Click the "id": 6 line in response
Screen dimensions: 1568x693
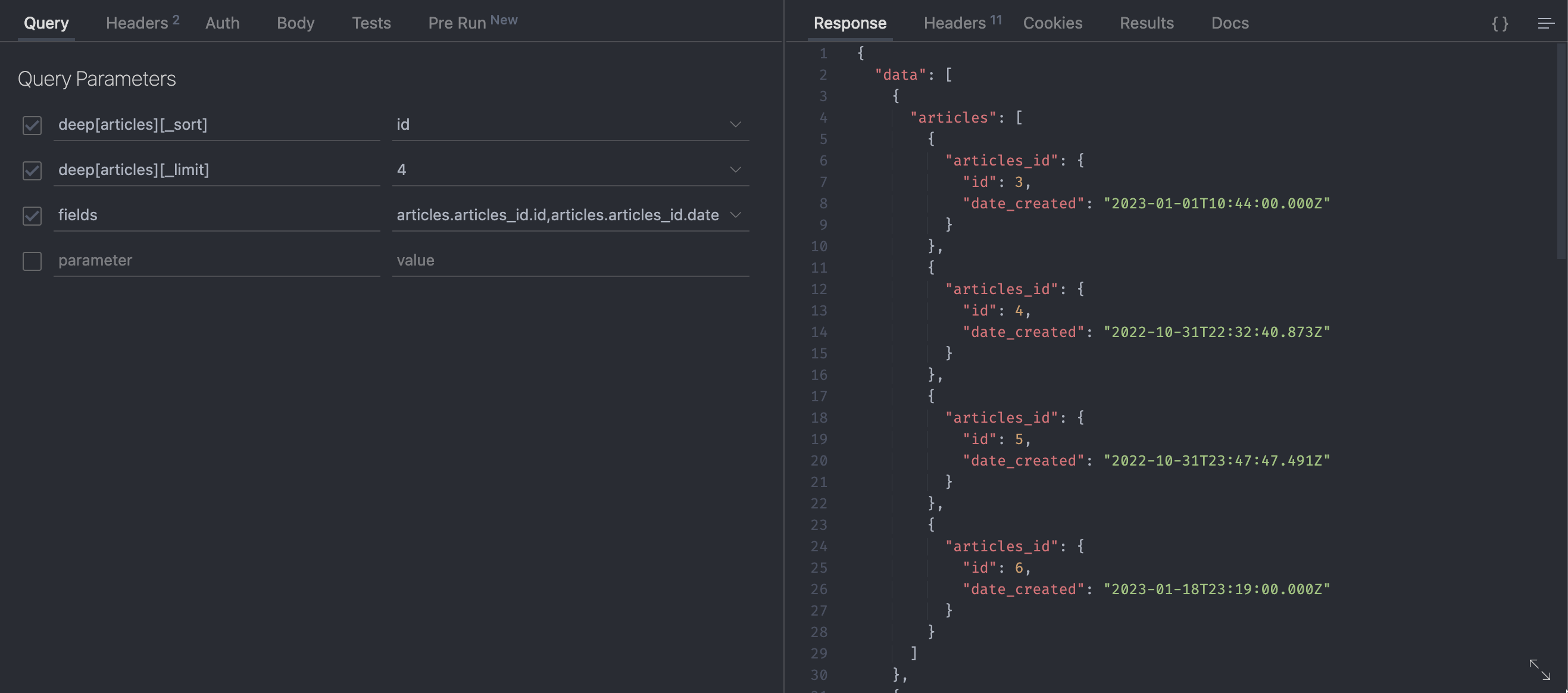coord(997,567)
